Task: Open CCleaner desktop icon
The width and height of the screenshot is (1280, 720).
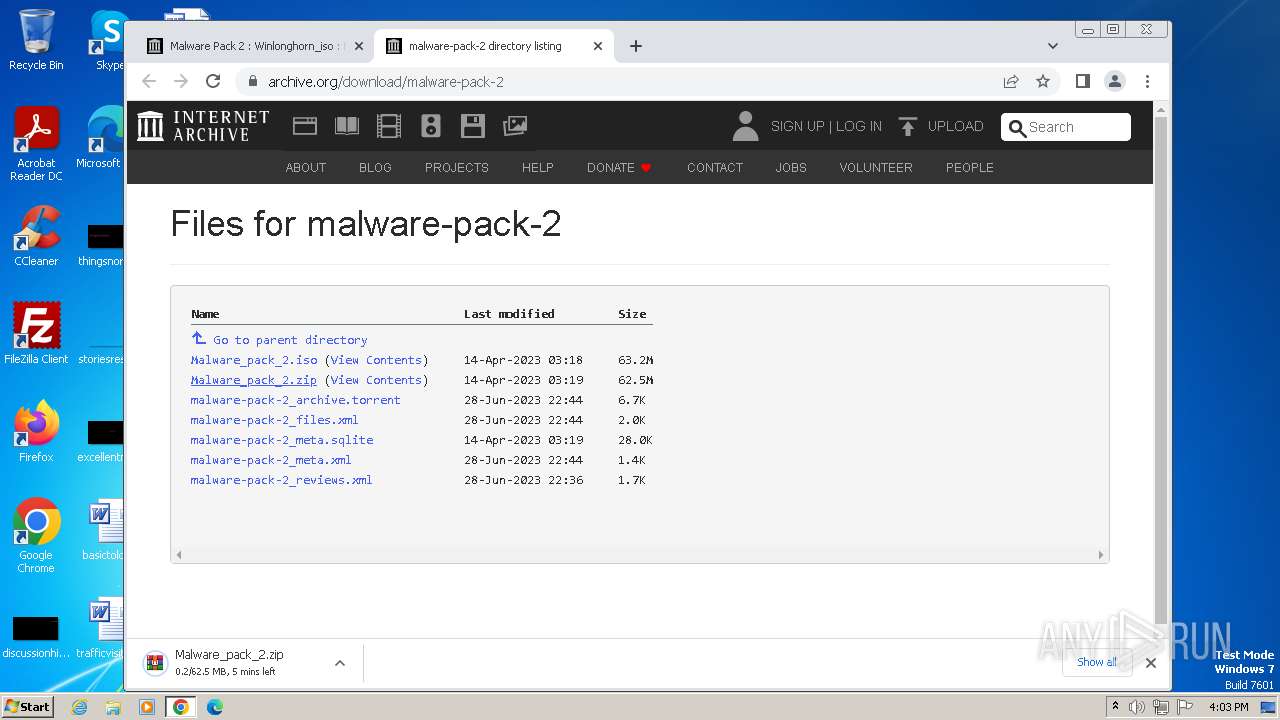Action: [x=36, y=236]
